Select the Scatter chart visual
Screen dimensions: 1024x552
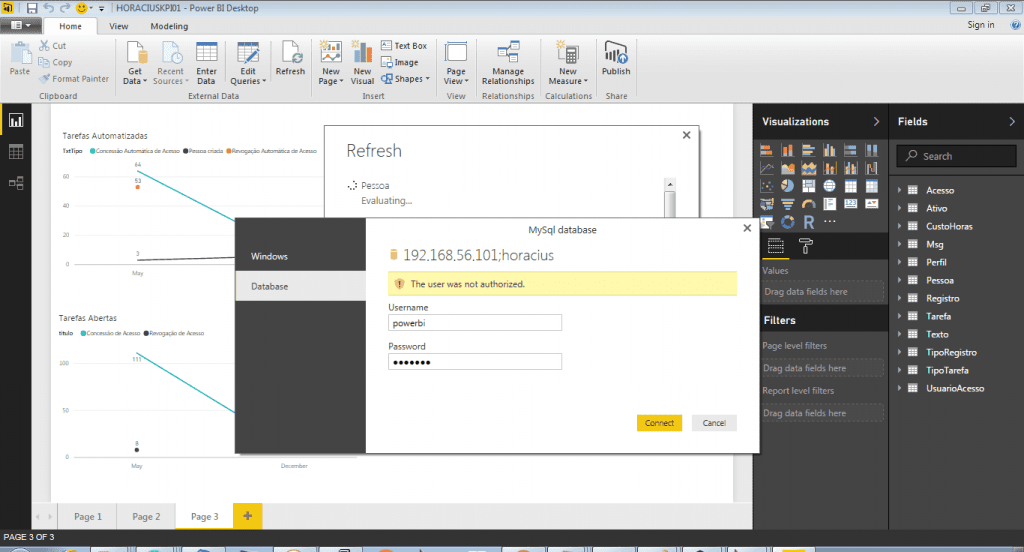coord(767,186)
